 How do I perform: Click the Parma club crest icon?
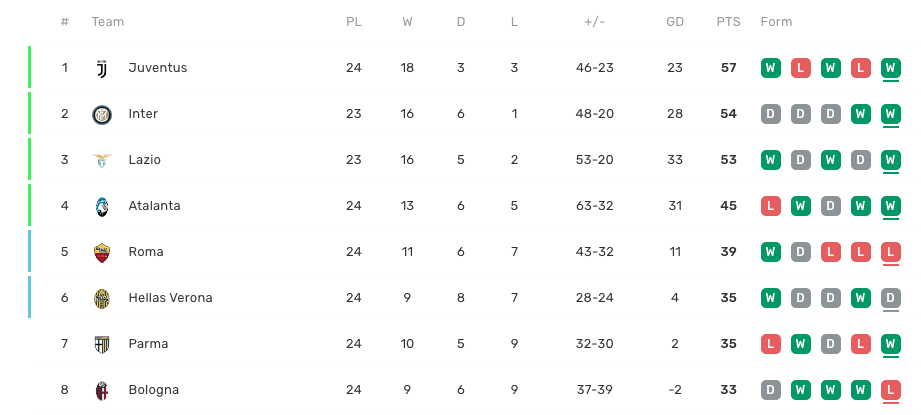(101, 344)
